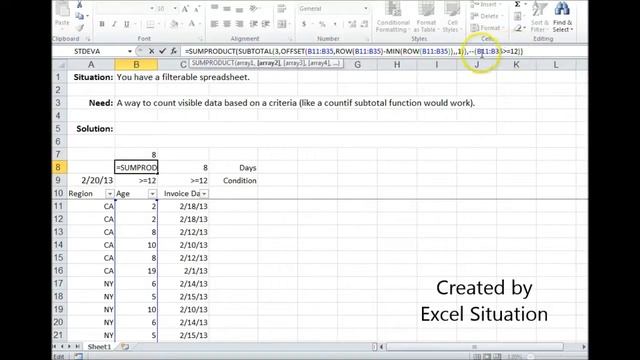
Task: Click the Insert Function fx icon
Action: (173, 51)
